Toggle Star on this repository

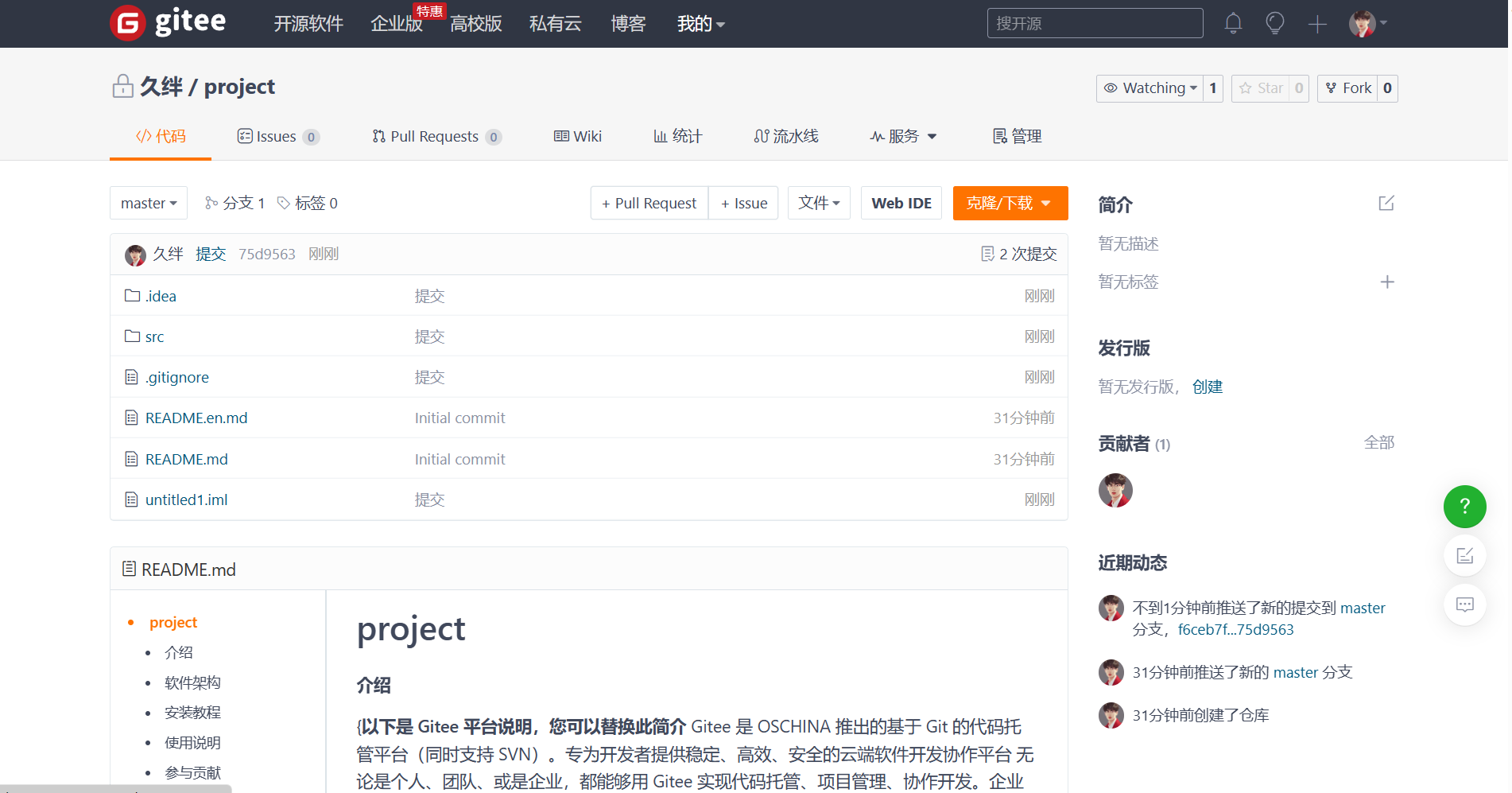[x=1261, y=88]
